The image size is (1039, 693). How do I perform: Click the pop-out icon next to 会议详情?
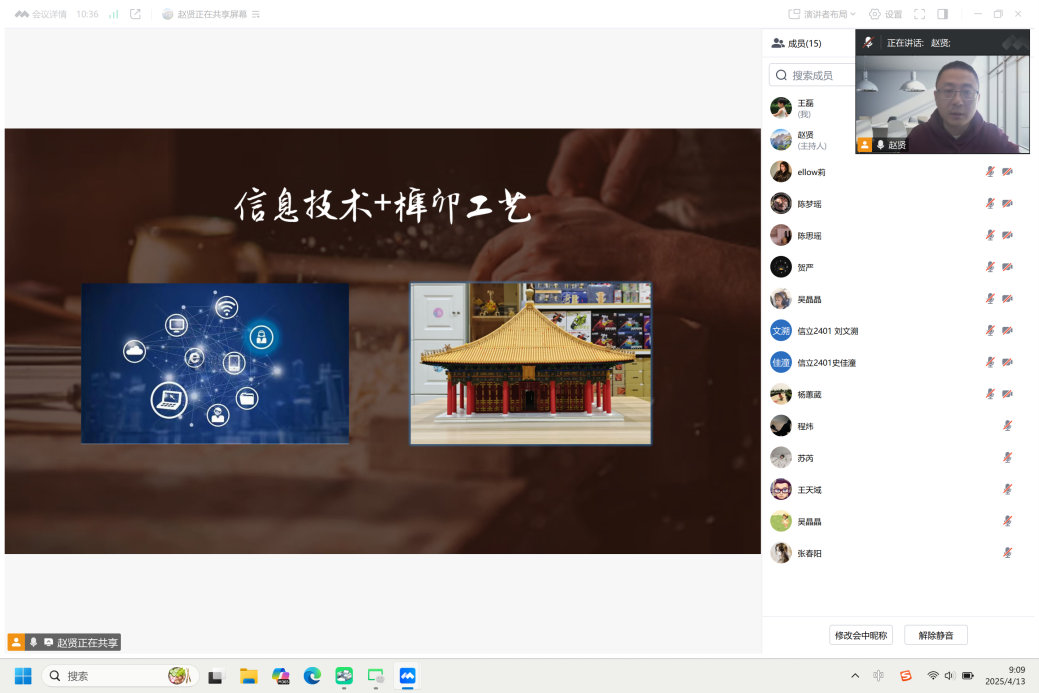135,14
